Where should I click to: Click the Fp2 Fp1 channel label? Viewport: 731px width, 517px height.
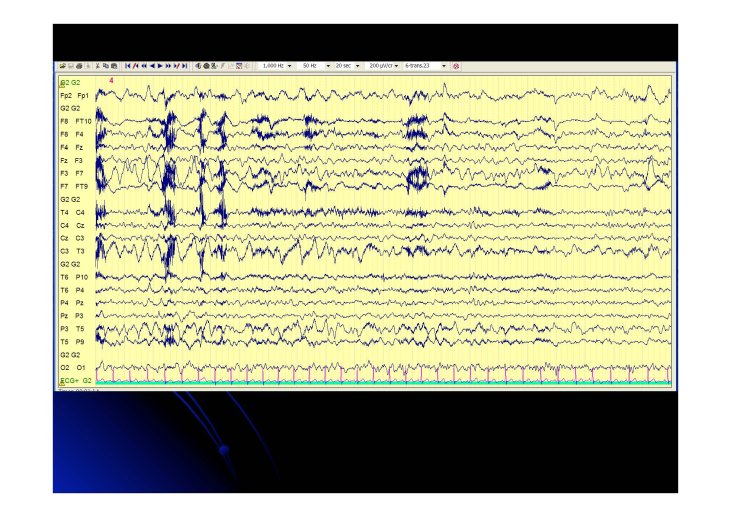pyautogui.click(x=75, y=96)
